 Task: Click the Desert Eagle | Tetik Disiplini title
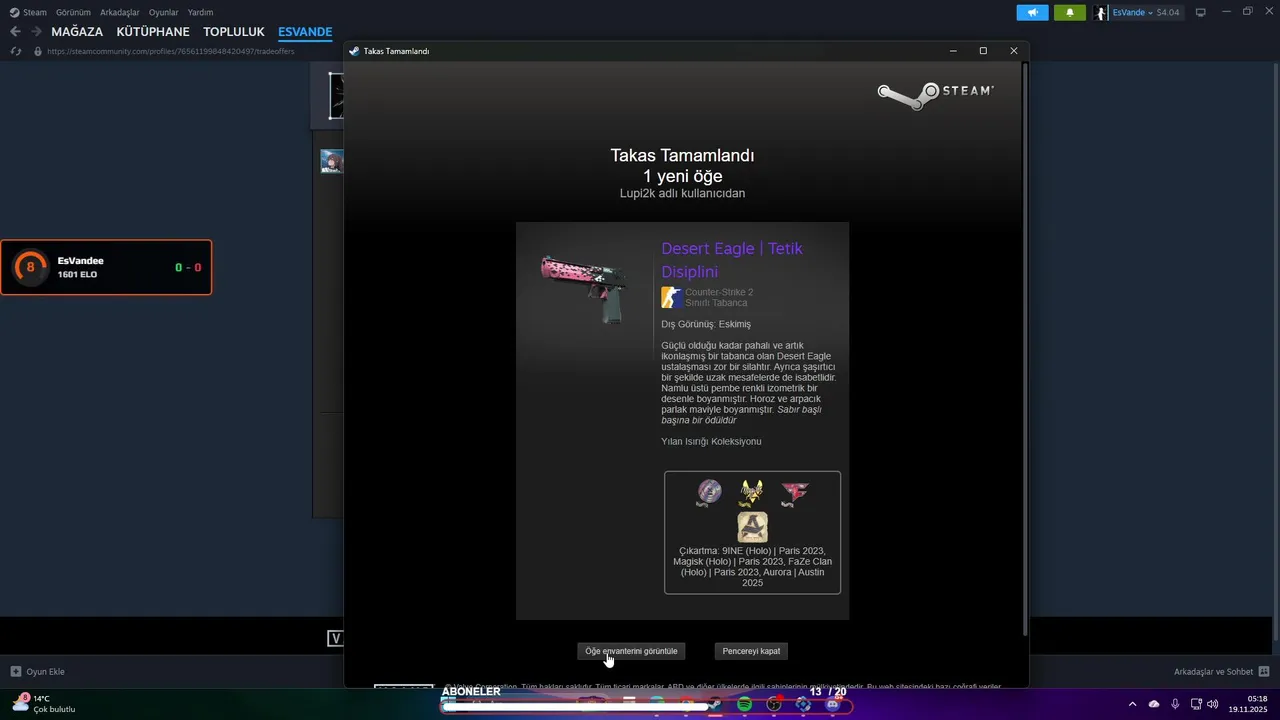click(732, 259)
